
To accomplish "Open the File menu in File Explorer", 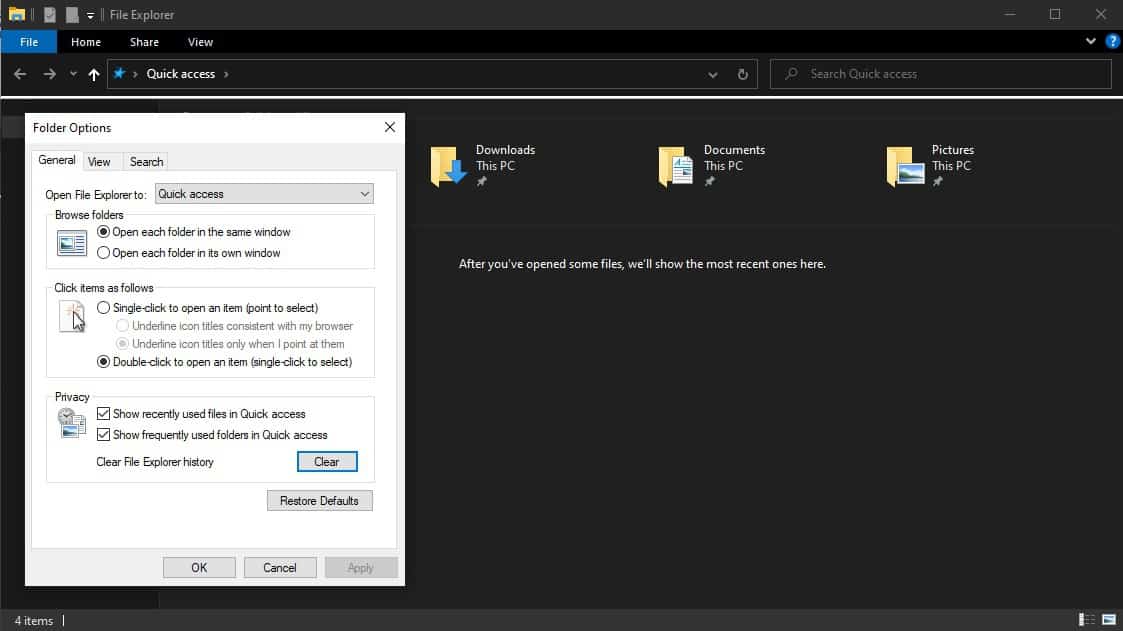I will (28, 41).
